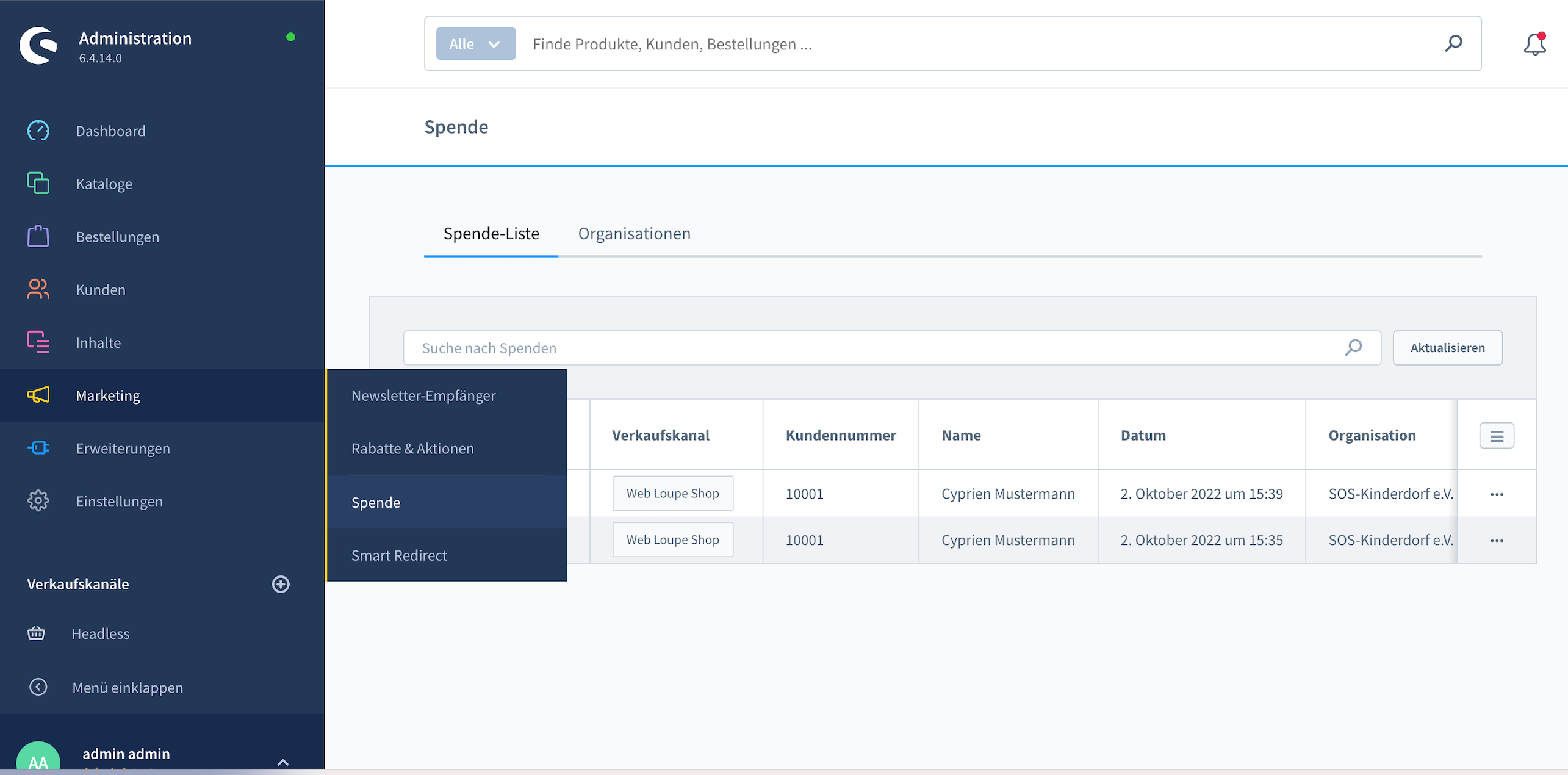The height and width of the screenshot is (775, 1568).
Task: Sort by Kundennummer column header
Action: tap(841, 435)
